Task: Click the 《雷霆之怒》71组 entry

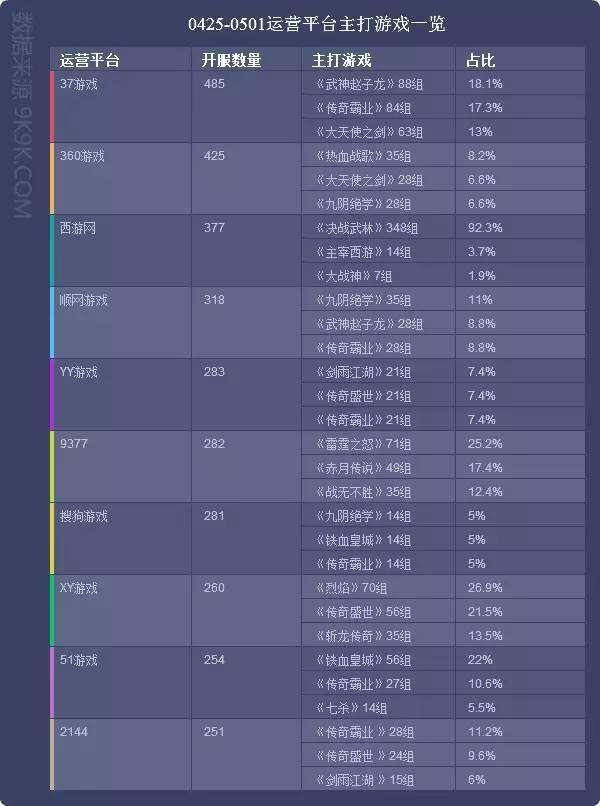Action: click(x=362, y=444)
